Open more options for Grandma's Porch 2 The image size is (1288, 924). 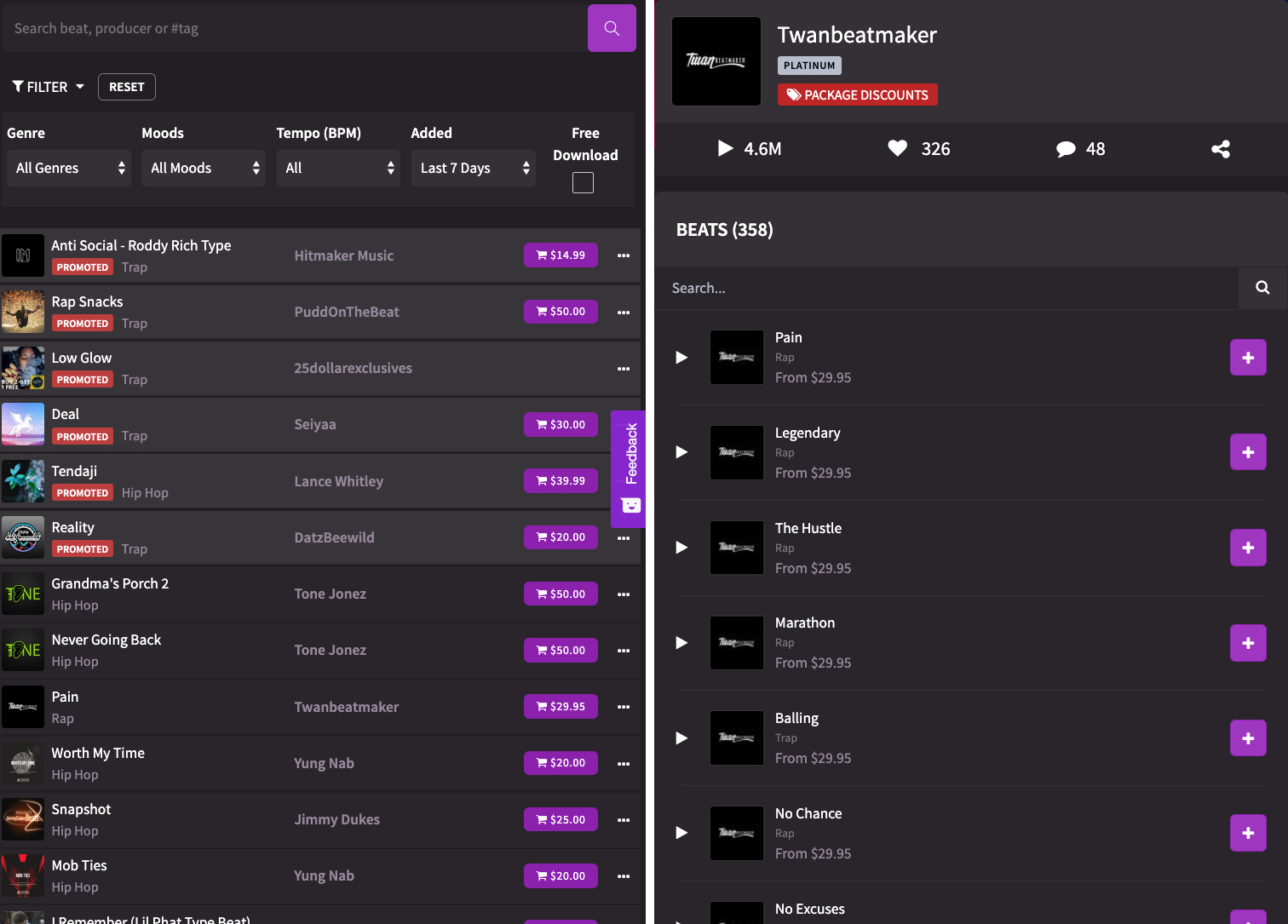[x=624, y=594]
